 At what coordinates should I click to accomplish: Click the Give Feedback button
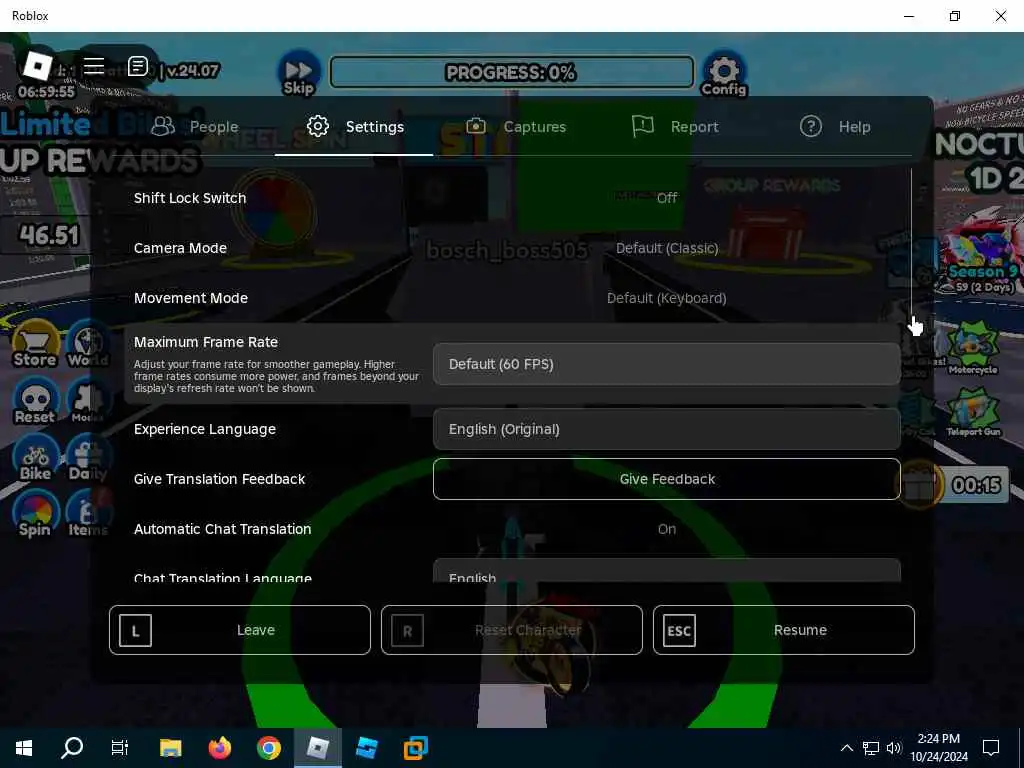click(667, 479)
